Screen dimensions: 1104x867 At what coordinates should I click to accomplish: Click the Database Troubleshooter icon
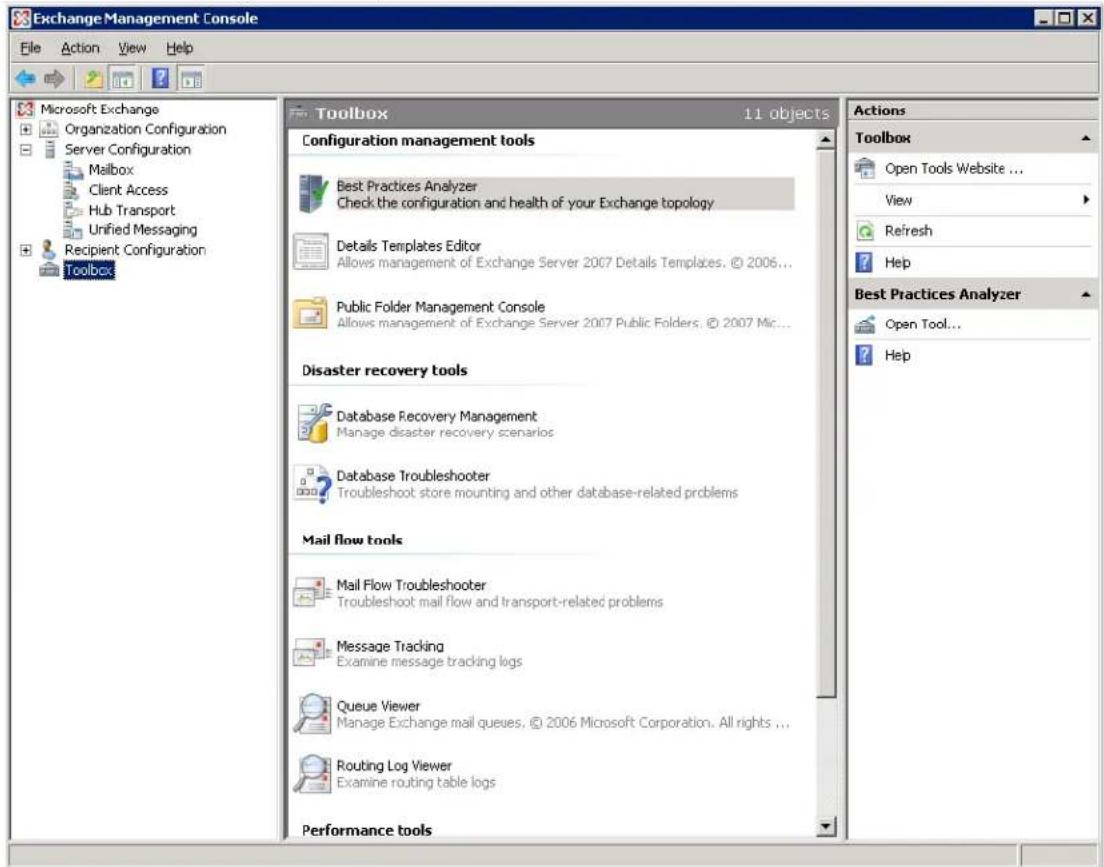click(x=313, y=484)
